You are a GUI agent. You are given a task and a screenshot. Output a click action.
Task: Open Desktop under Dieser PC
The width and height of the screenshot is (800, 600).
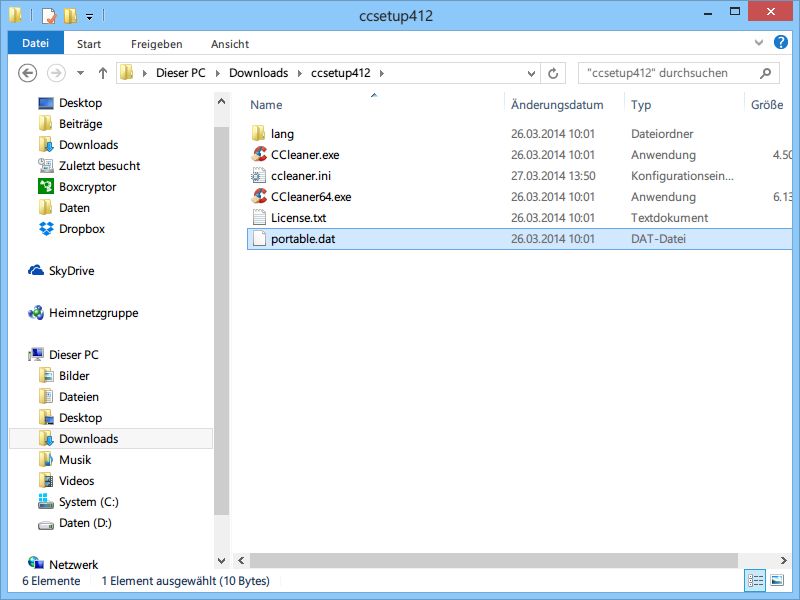[x=81, y=418]
